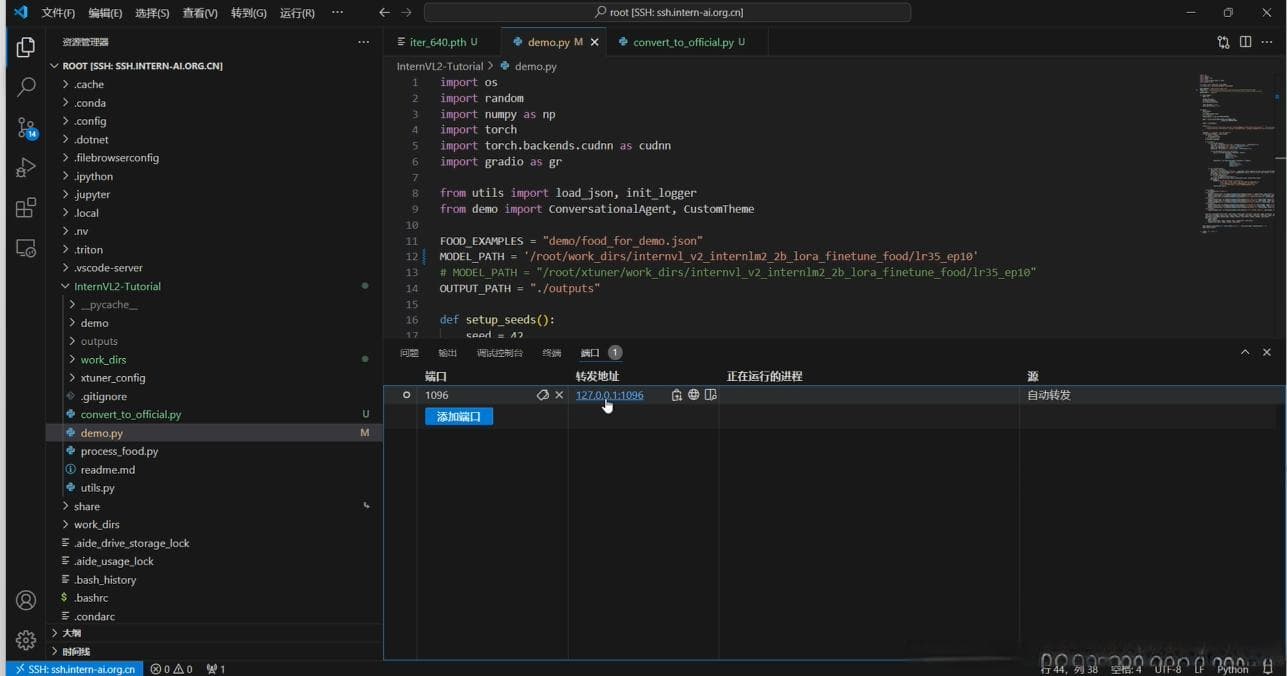This screenshot has height=676, width=1287.
Task: Open Source Control view with 14 badge
Action: 26,128
